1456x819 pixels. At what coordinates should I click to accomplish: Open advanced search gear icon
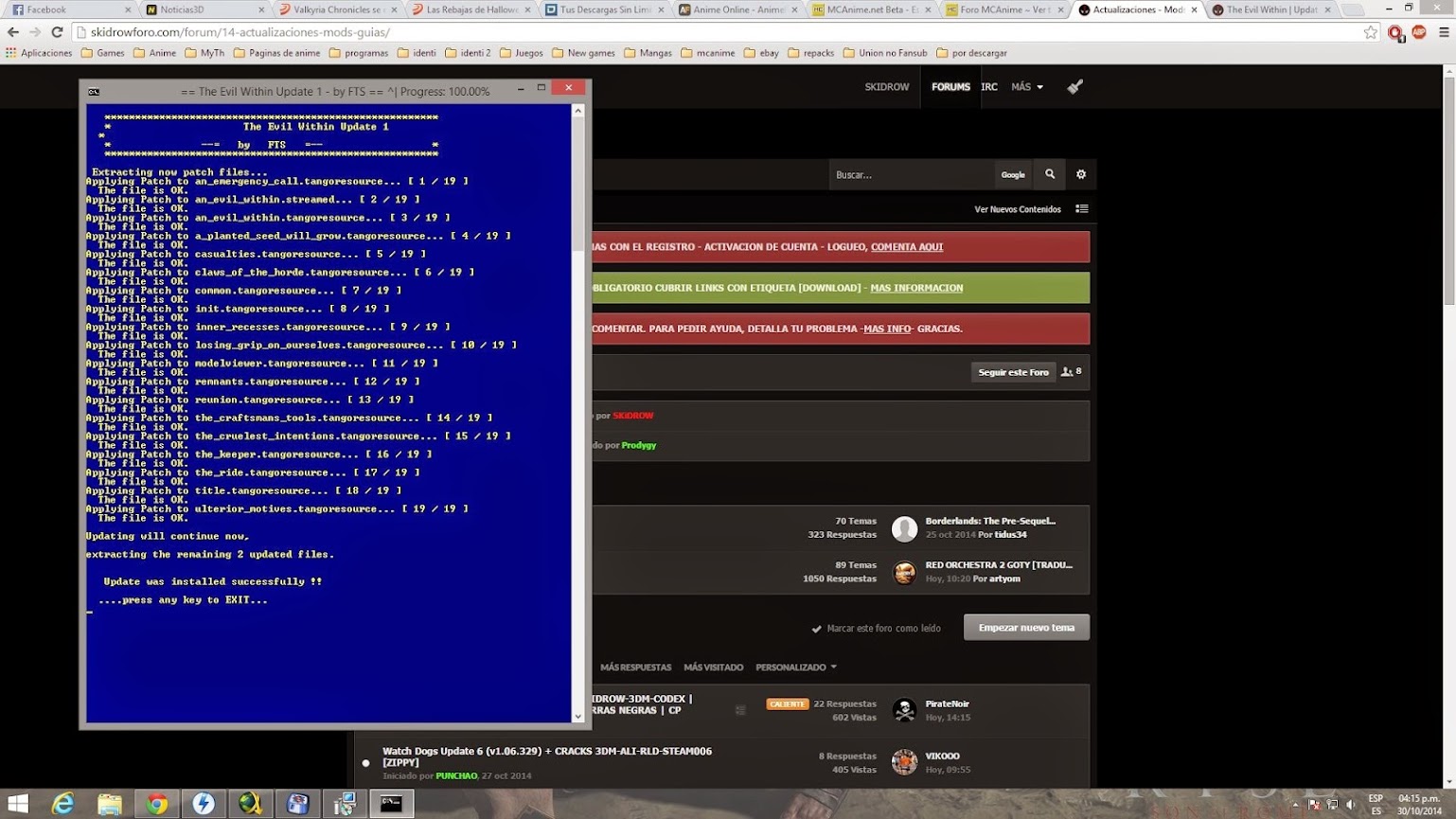tap(1081, 174)
